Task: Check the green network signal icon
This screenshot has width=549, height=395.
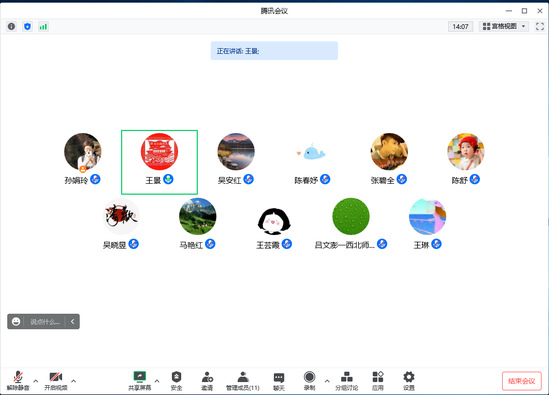Action: pyautogui.click(x=43, y=26)
